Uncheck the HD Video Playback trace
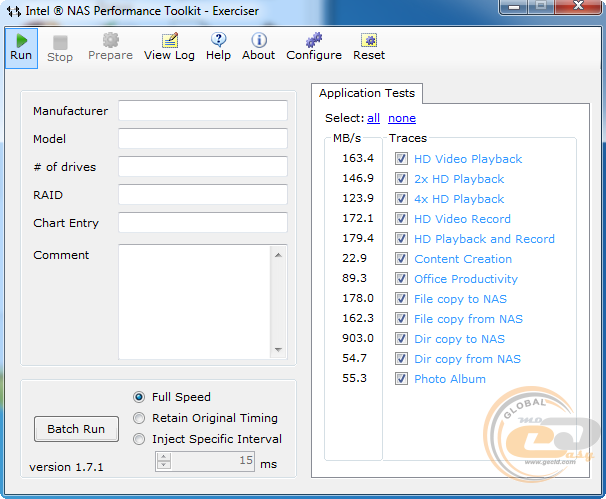 point(401,159)
